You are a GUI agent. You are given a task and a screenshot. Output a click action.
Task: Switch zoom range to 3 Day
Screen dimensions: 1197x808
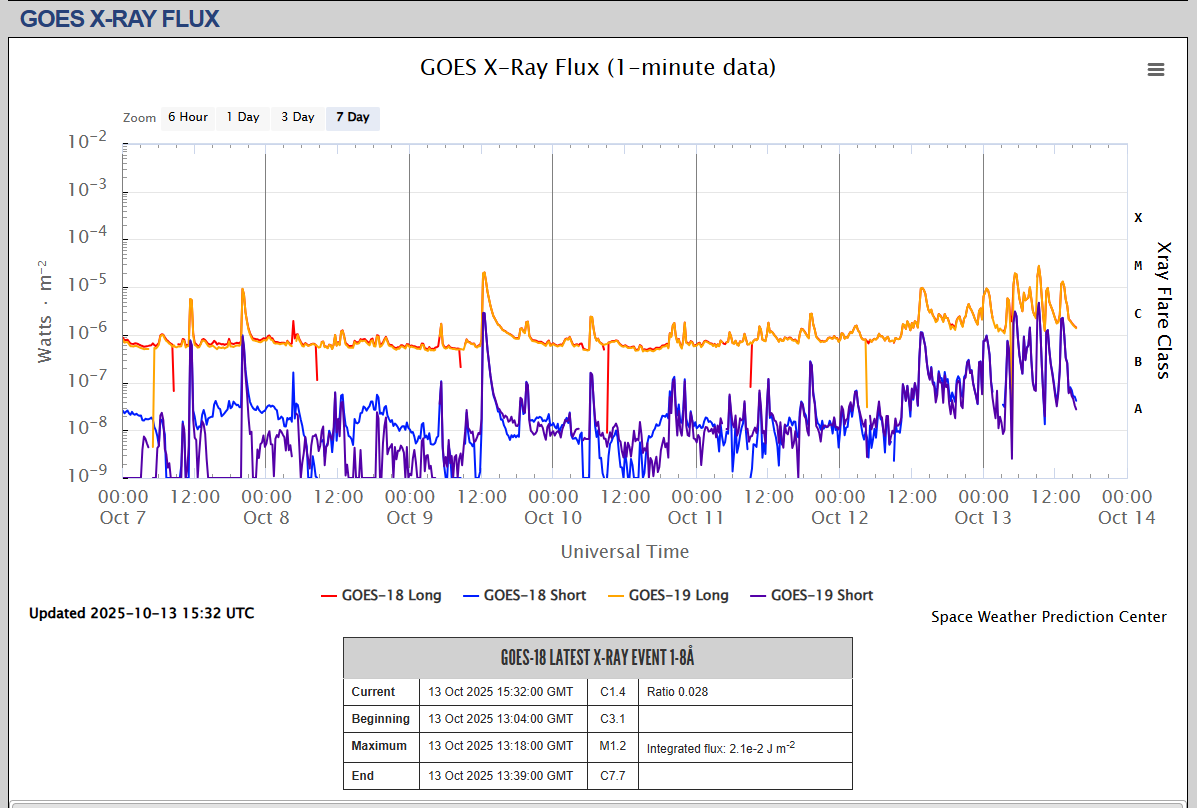click(297, 118)
